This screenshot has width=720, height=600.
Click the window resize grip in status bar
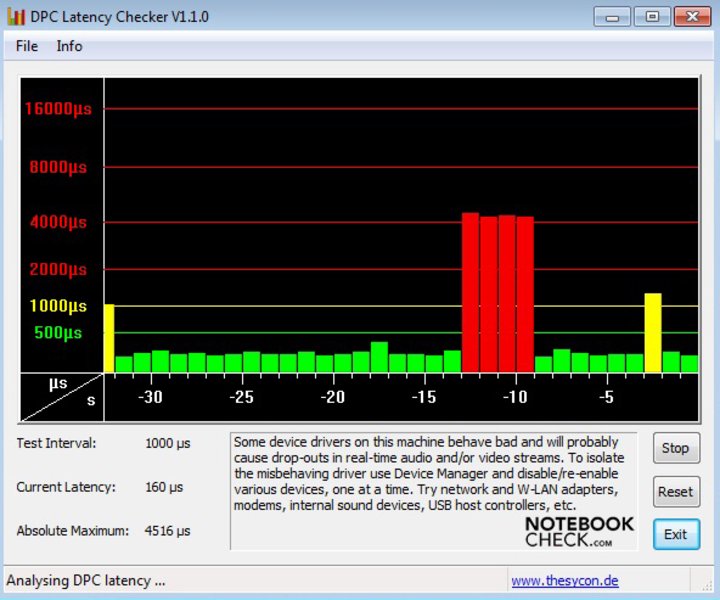coord(706,584)
